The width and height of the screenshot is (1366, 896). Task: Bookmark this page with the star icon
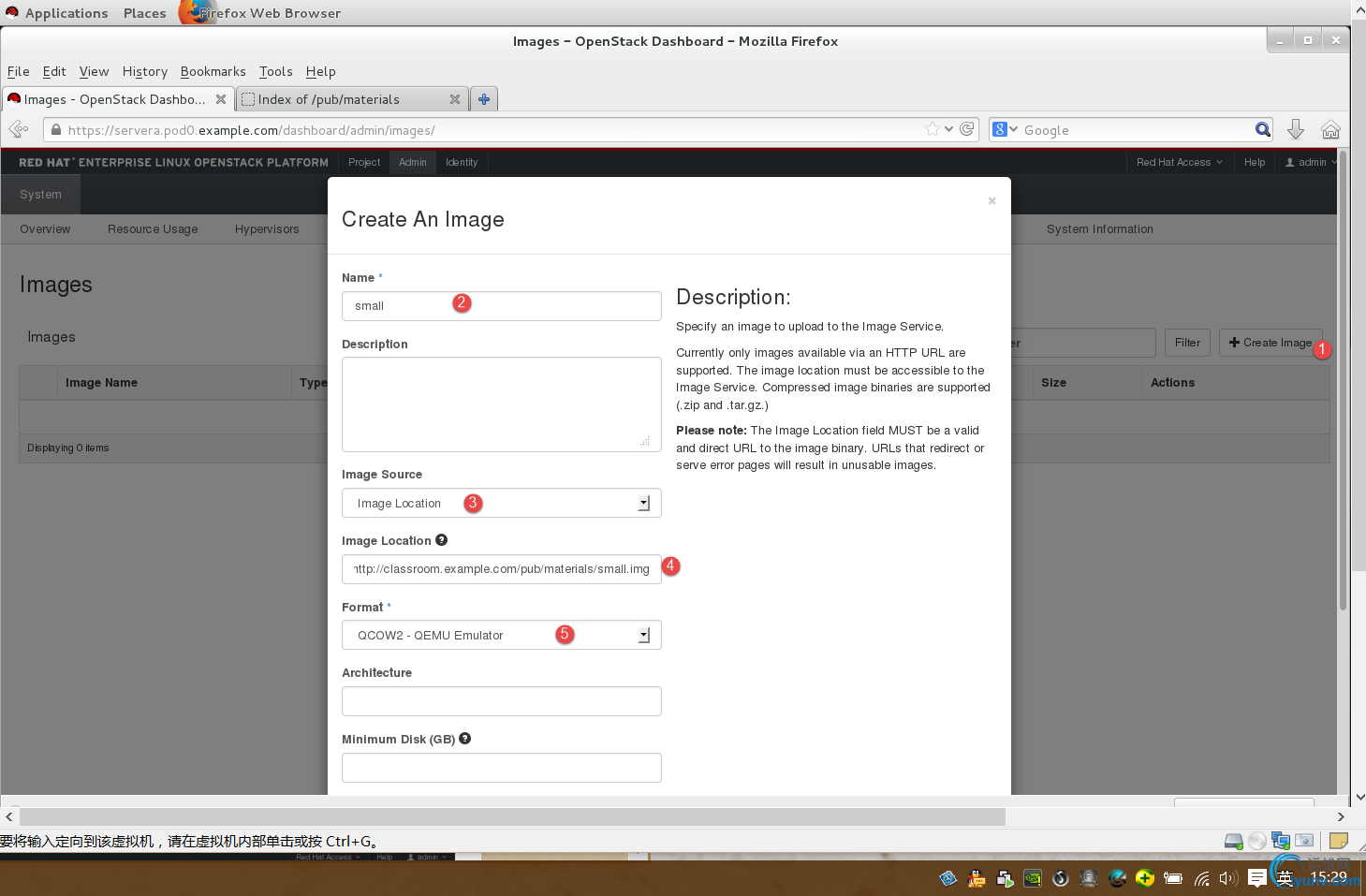[x=933, y=129]
